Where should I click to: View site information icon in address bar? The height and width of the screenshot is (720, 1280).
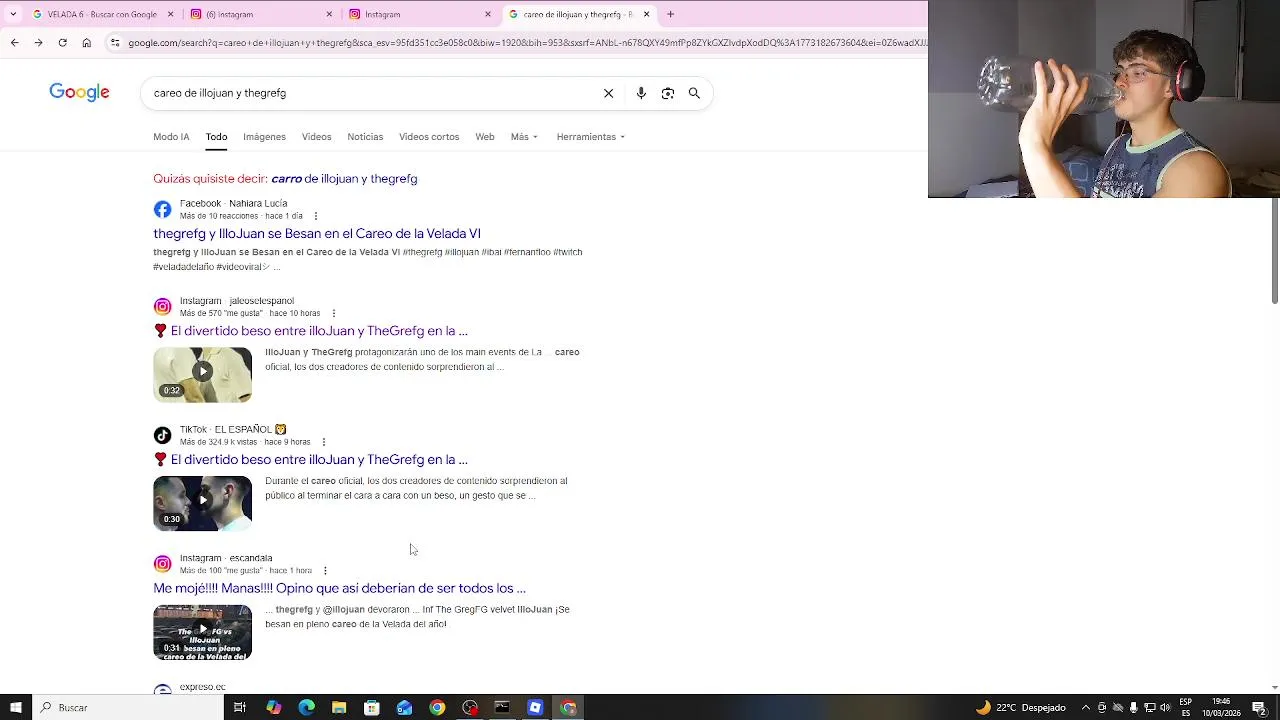(115, 42)
